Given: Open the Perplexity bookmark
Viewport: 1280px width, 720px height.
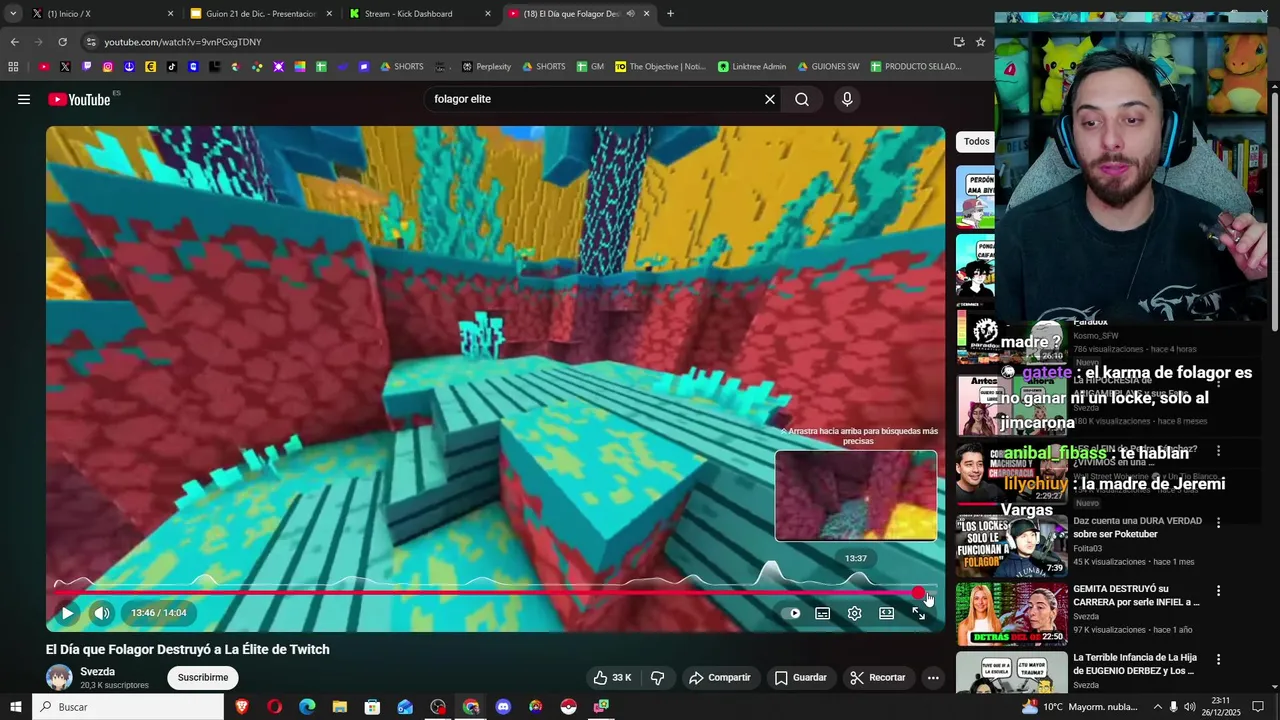Looking at the screenshot, I should (x=486, y=67).
